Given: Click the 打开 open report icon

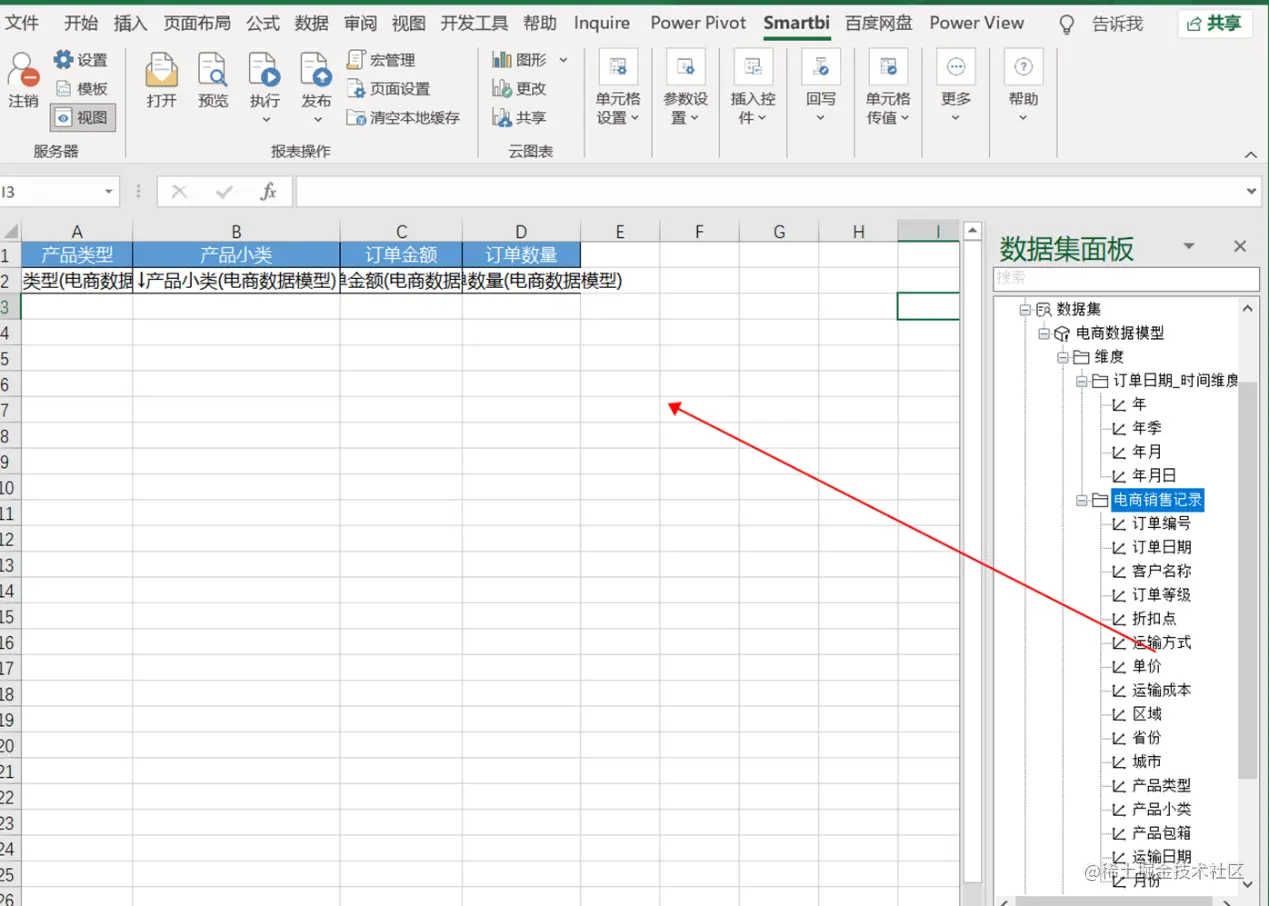Looking at the screenshot, I should click(161, 71).
